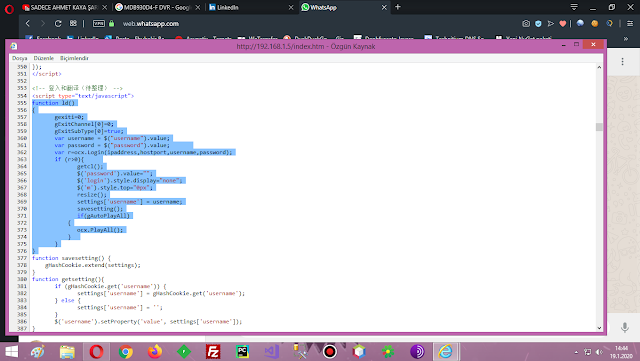The image size is (640, 361).
Task: Launch FileZilla from the taskbar
Action: point(213,352)
